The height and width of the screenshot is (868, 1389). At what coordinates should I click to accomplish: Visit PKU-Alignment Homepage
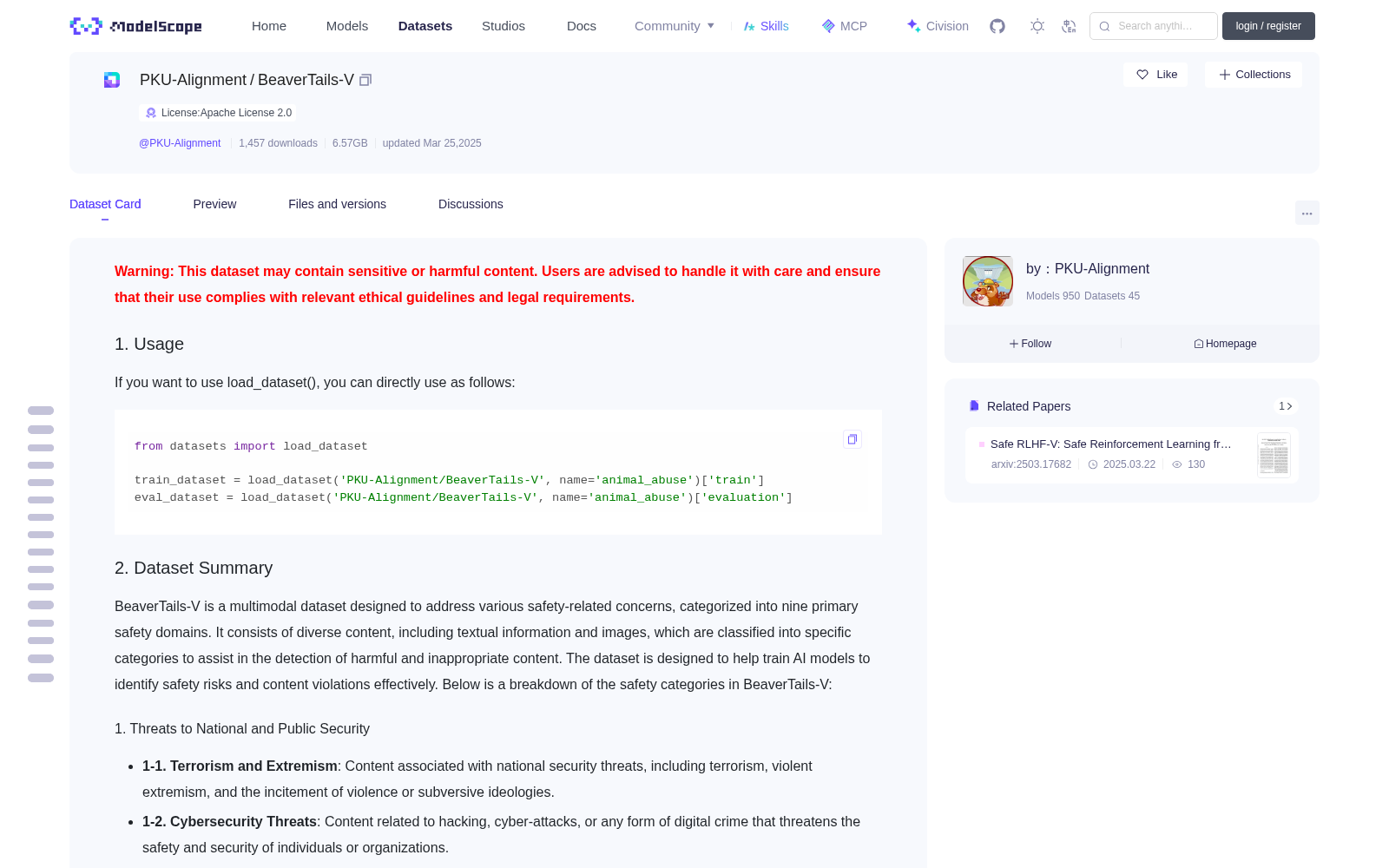pos(1225,344)
